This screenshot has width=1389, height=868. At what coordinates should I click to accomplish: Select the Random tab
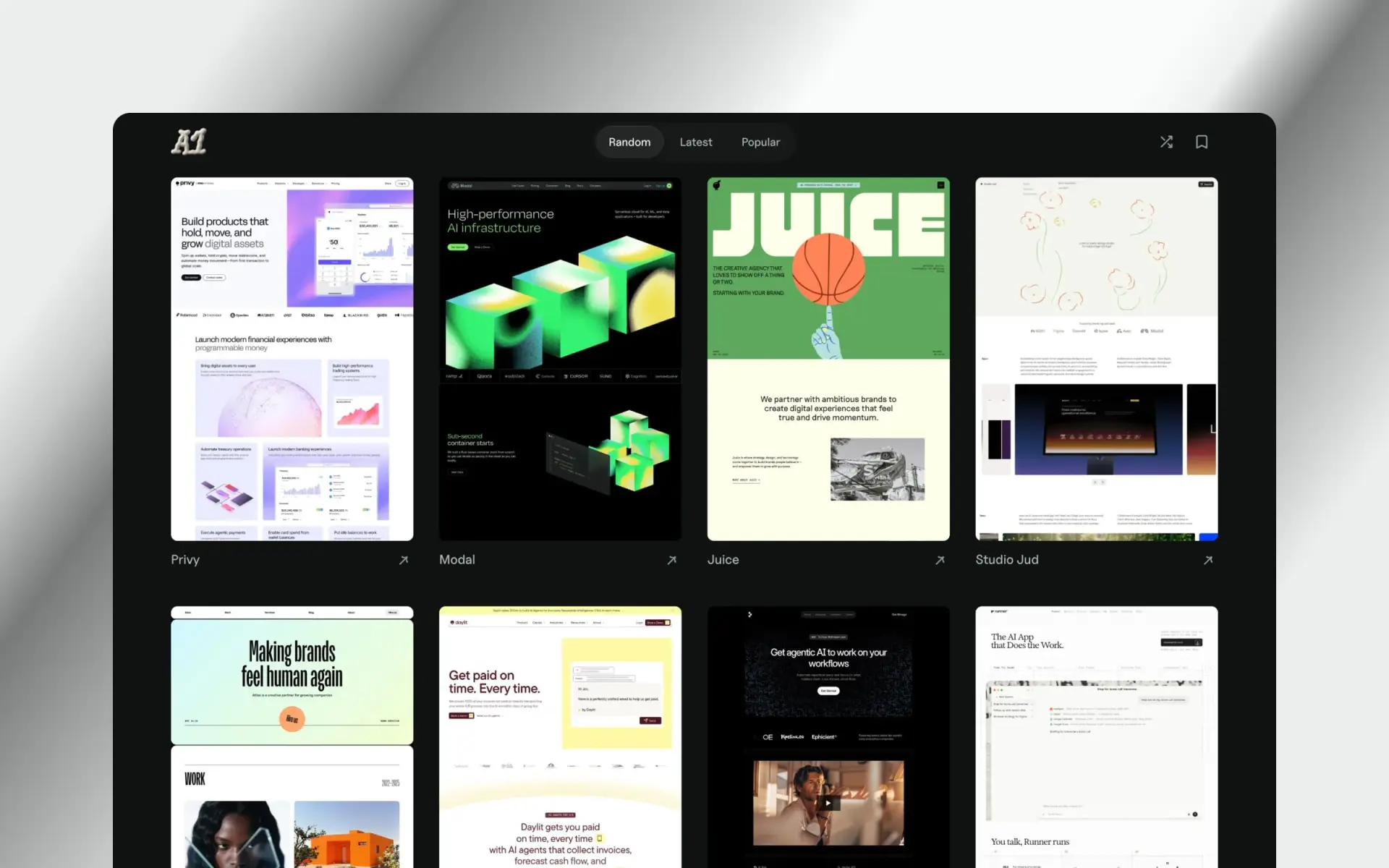[x=629, y=142]
